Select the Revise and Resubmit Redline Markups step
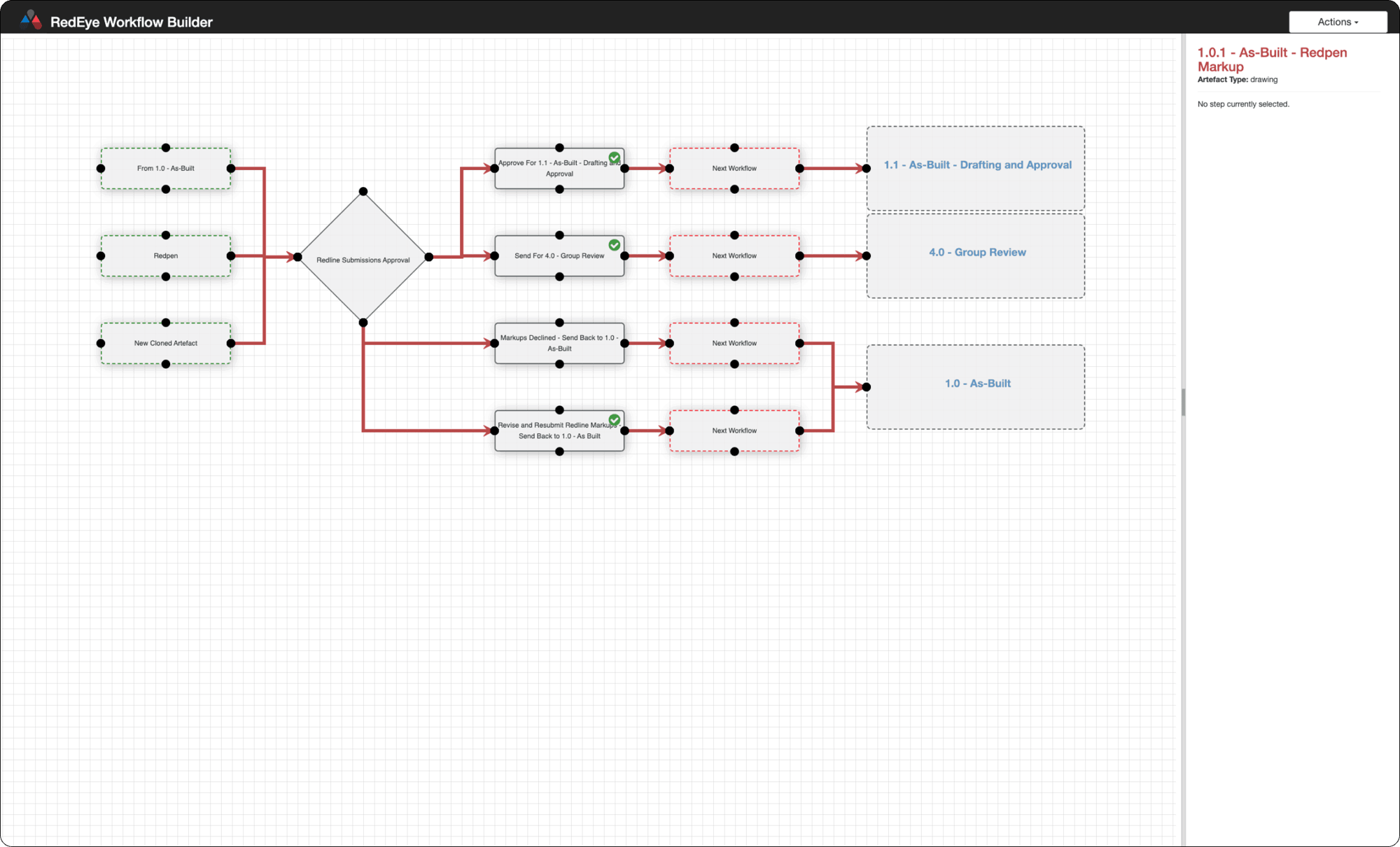This screenshot has width=1400, height=847. coord(559,430)
